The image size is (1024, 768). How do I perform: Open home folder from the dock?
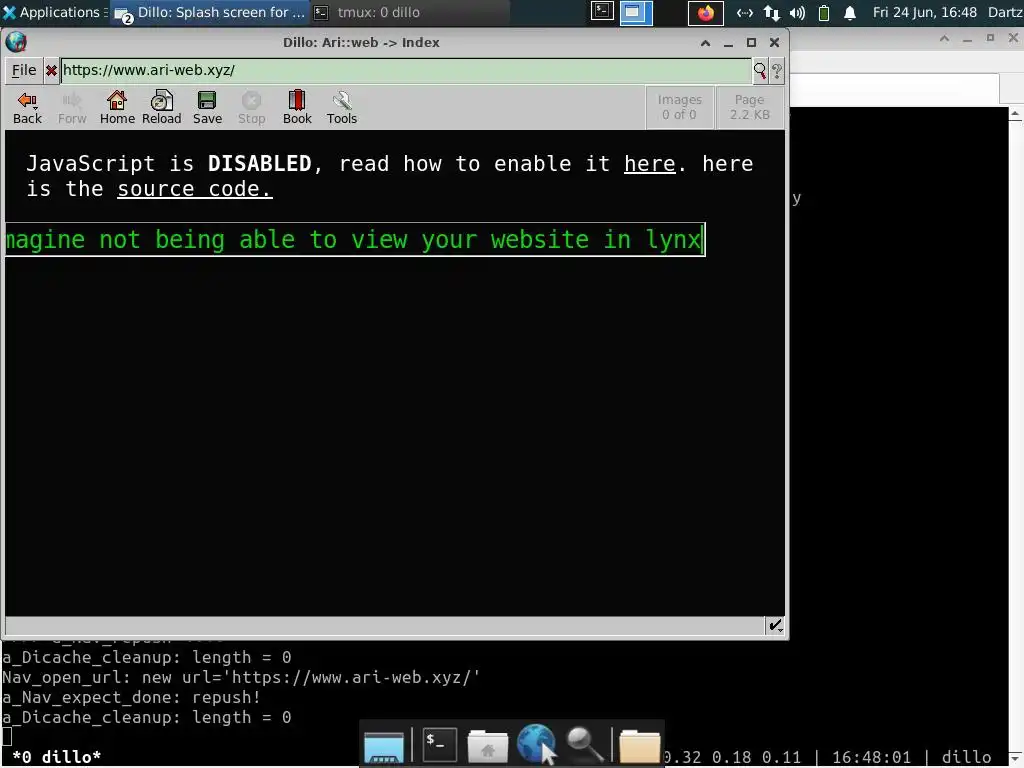point(487,746)
